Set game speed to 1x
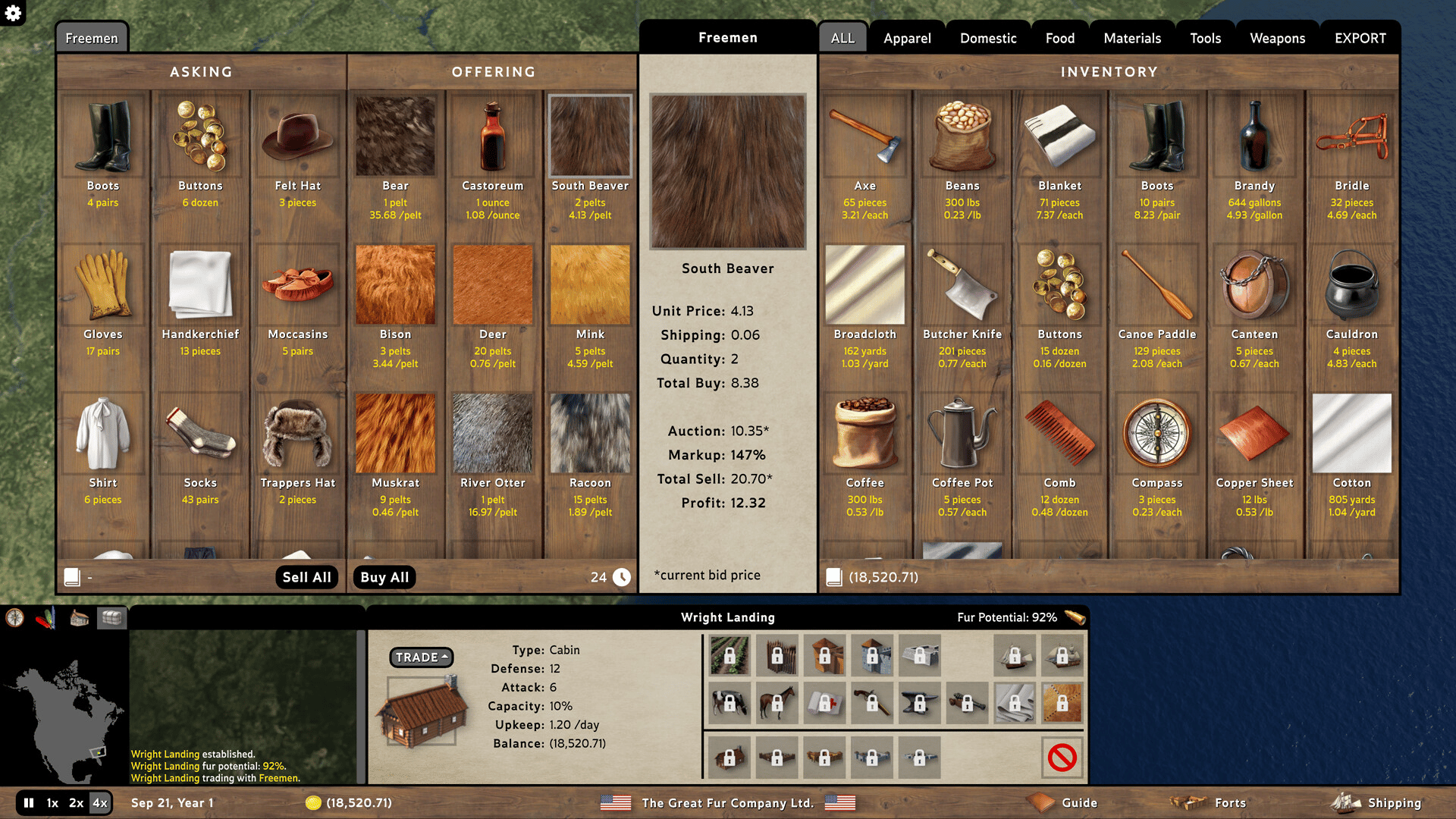The width and height of the screenshot is (1456, 819). [x=52, y=802]
